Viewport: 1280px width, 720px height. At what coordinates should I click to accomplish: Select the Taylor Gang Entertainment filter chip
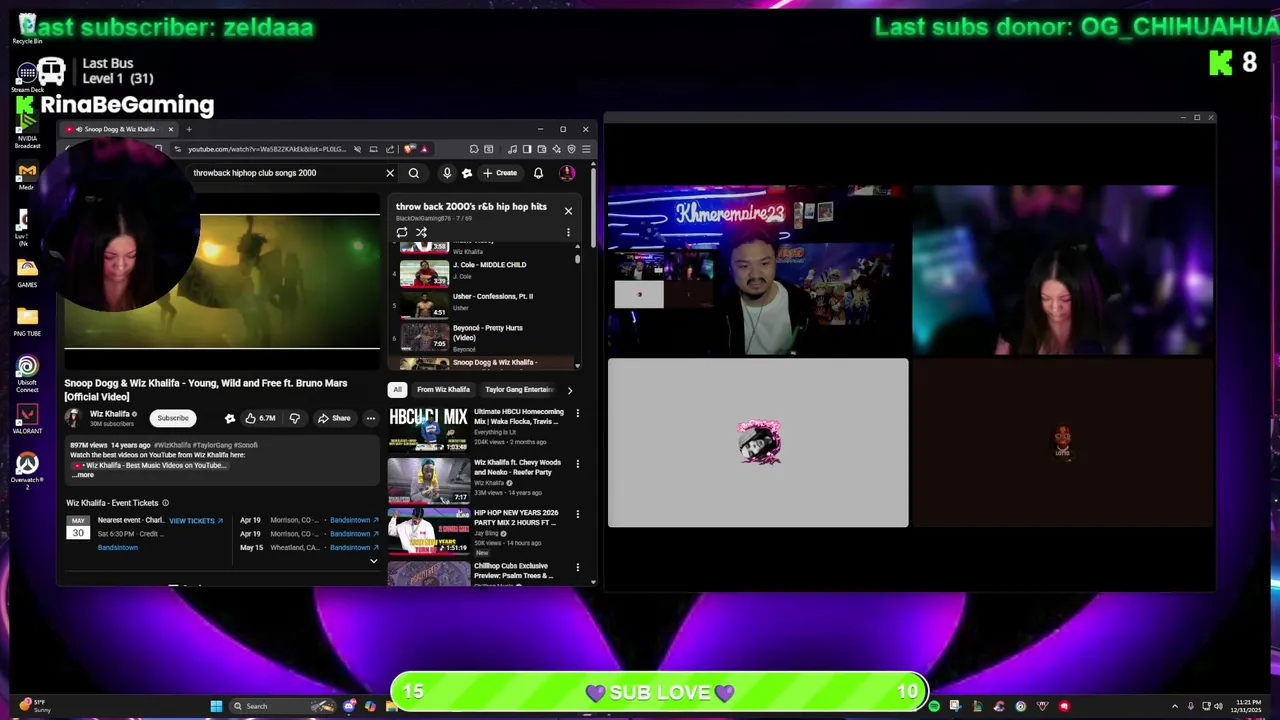tap(518, 390)
